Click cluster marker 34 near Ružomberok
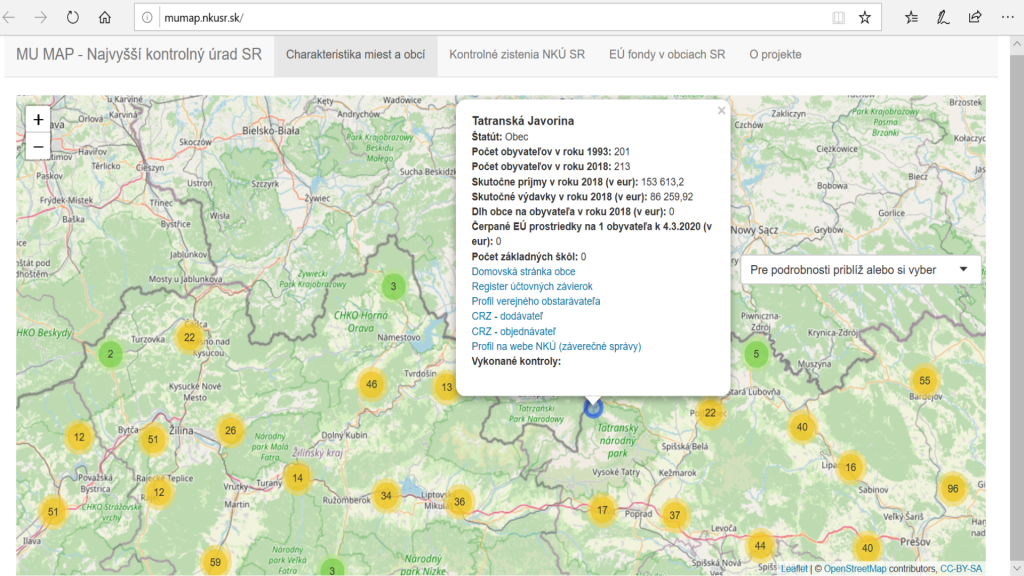This screenshot has height=576, width=1024. point(386,496)
